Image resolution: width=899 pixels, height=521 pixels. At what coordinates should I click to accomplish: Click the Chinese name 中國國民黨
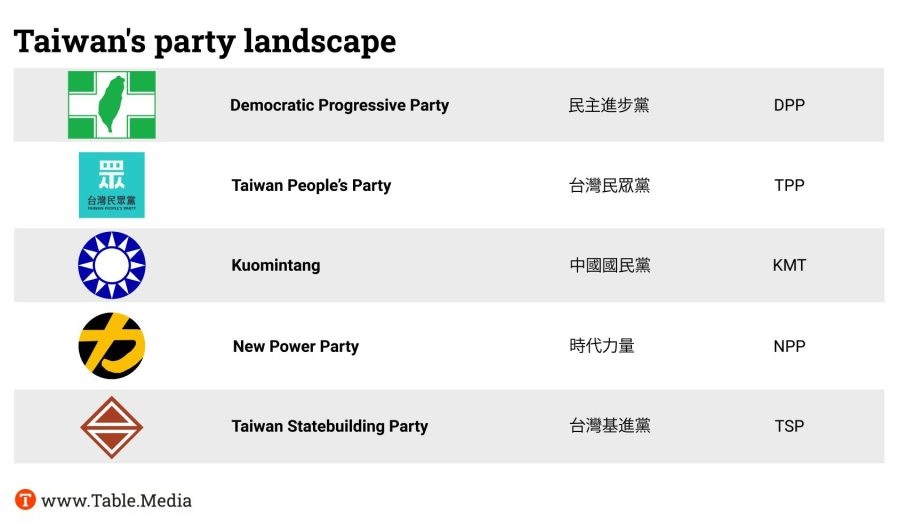610,265
